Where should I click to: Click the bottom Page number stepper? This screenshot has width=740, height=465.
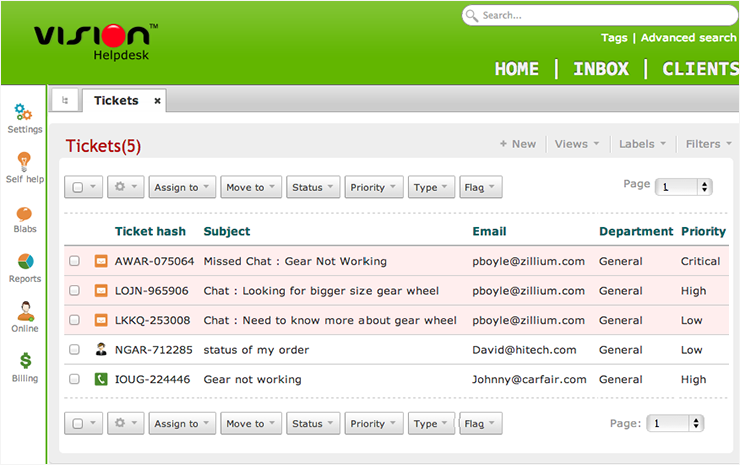pos(696,423)
